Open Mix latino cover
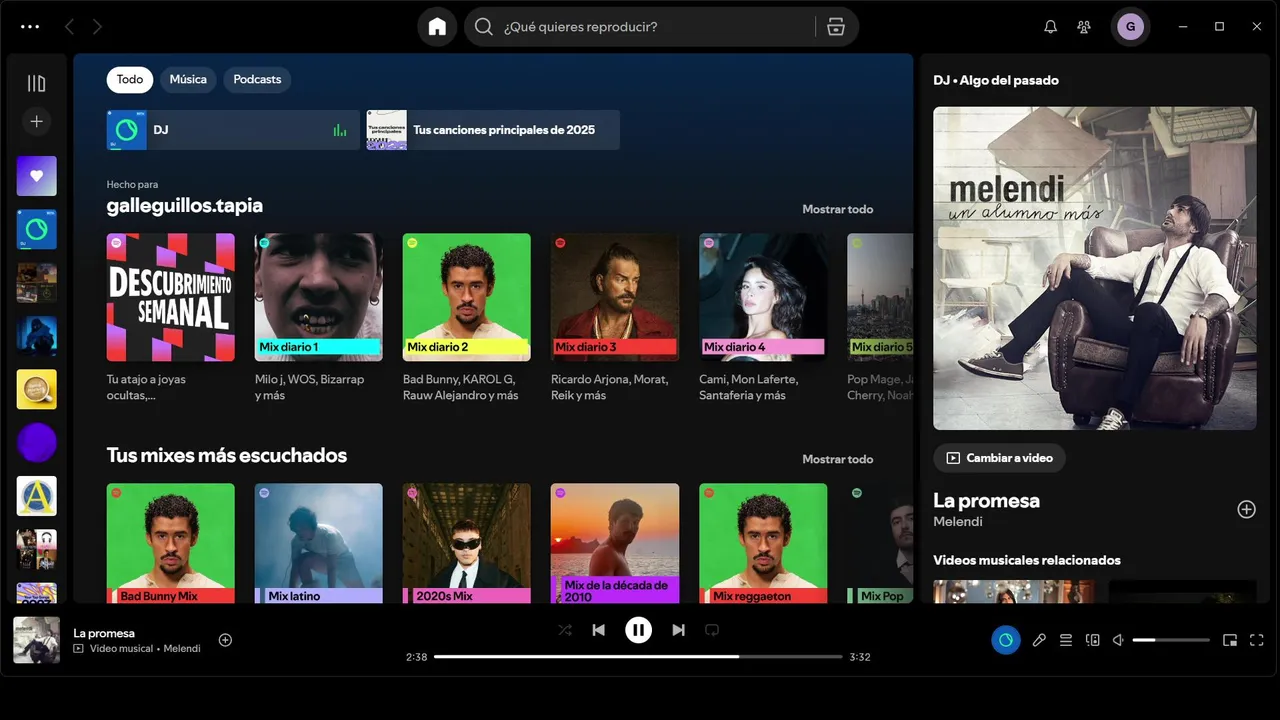1280x720 pixels. 319,543
